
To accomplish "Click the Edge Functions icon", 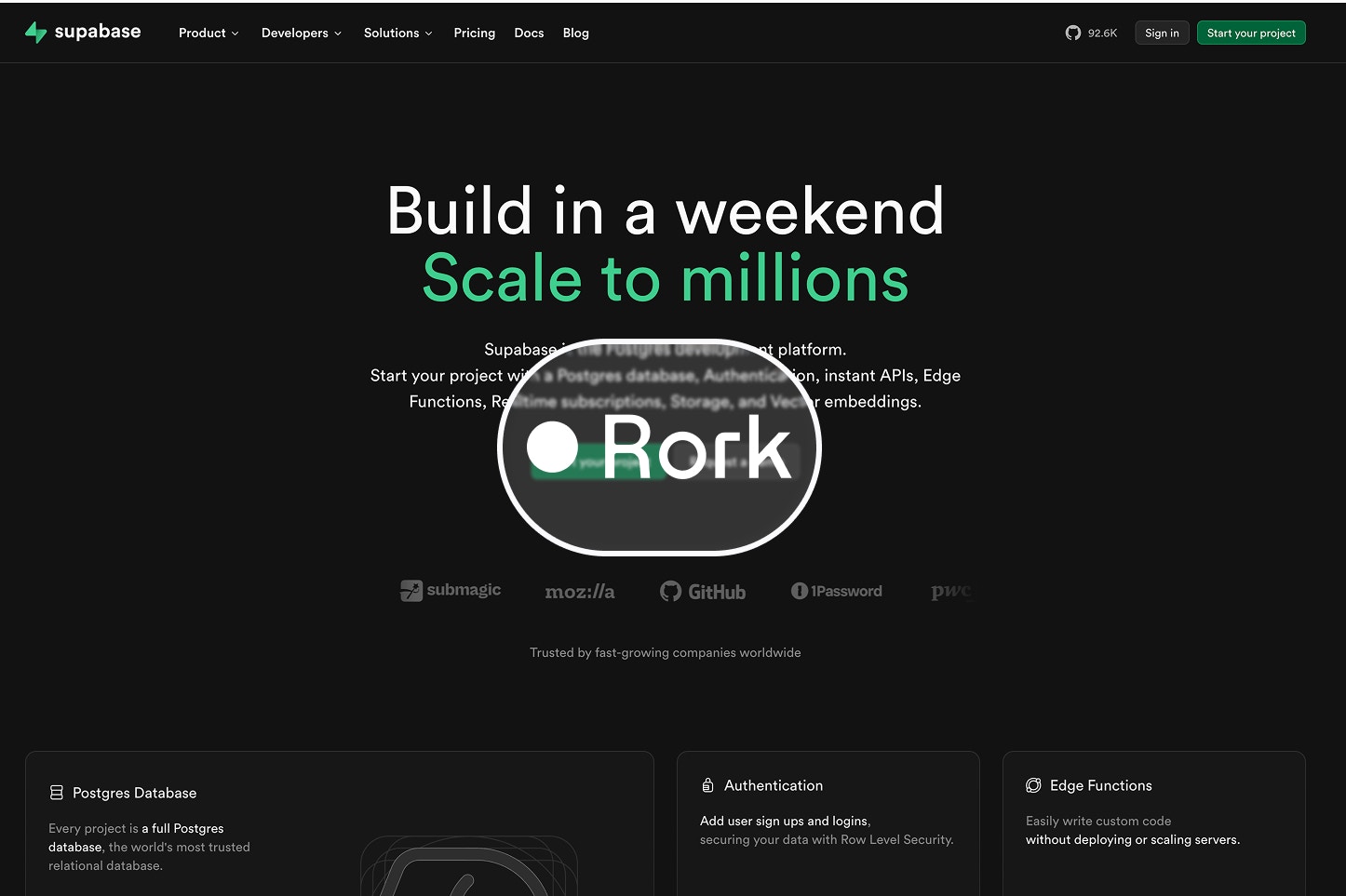I will (1033, 785).
